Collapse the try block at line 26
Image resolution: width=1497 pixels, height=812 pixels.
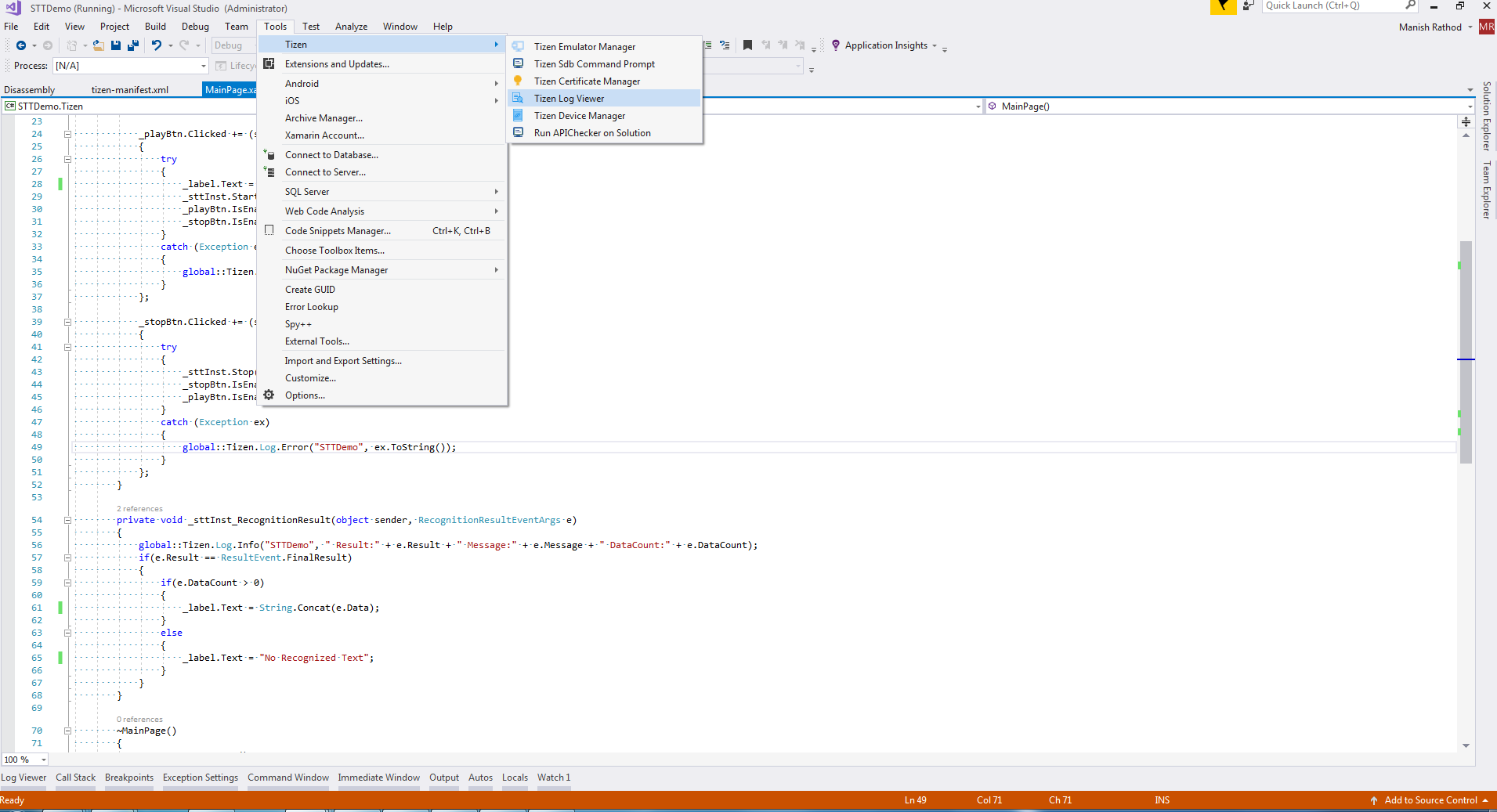[67, 159]
